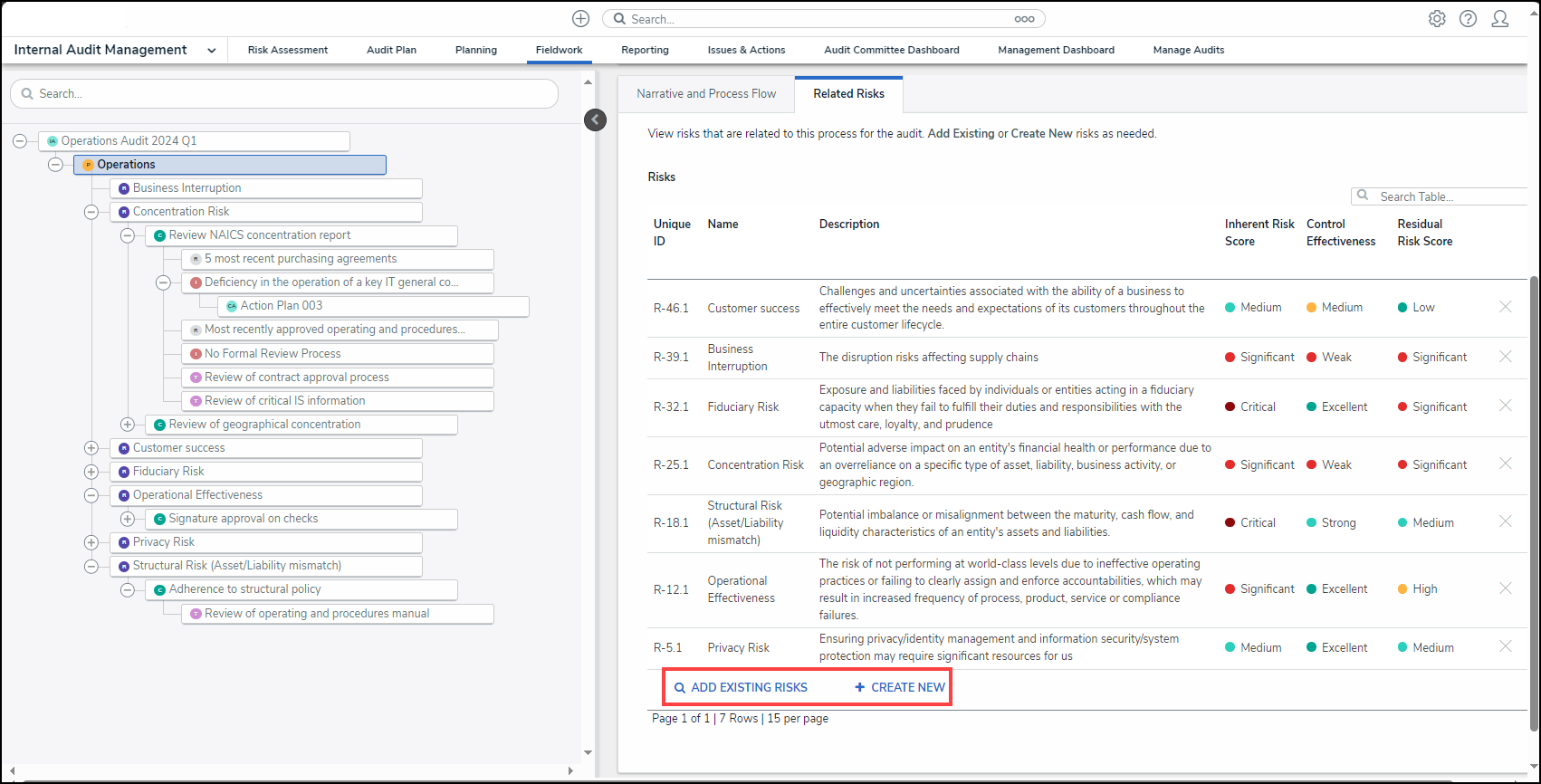The image size is (1541, 784).
Task: Select Action Plan 003 tree item
Action: (x=282, y=306)
